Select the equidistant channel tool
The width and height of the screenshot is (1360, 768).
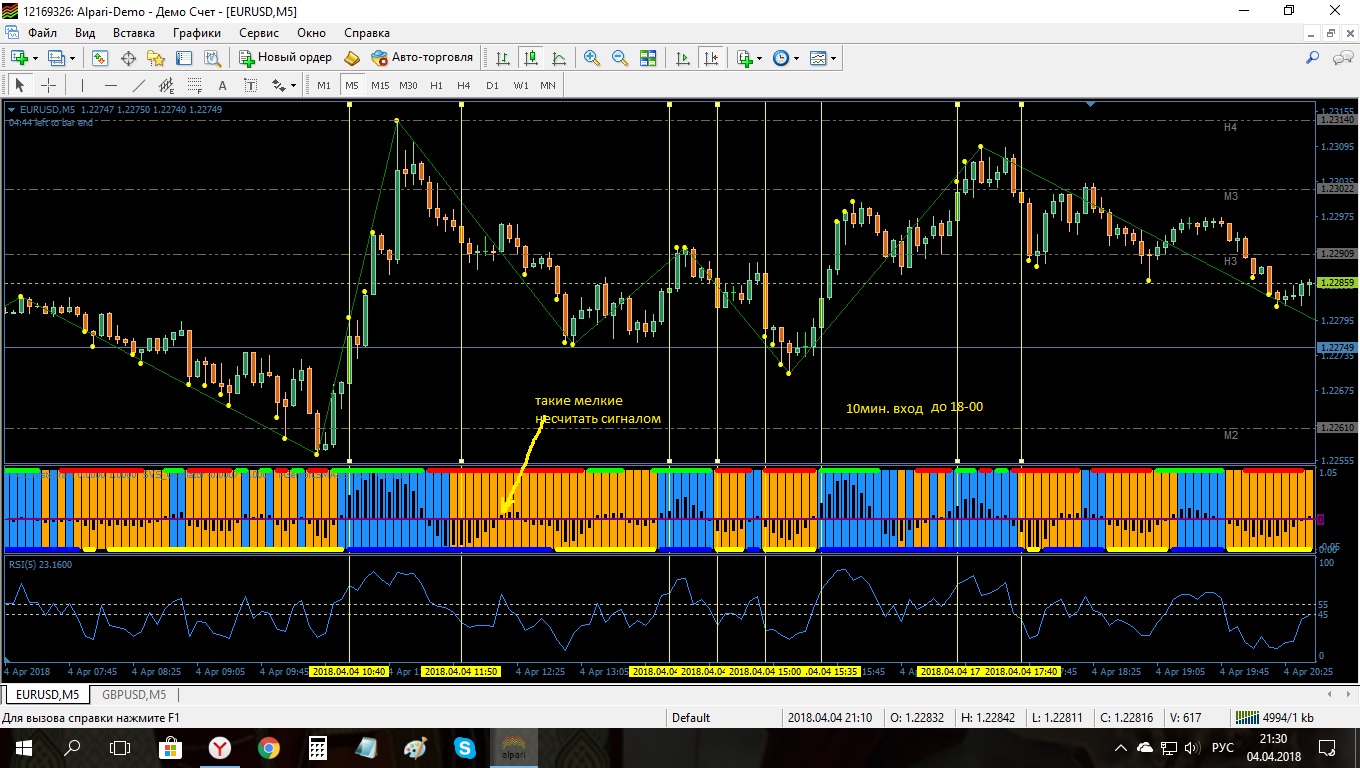click(x=166, y=85)
